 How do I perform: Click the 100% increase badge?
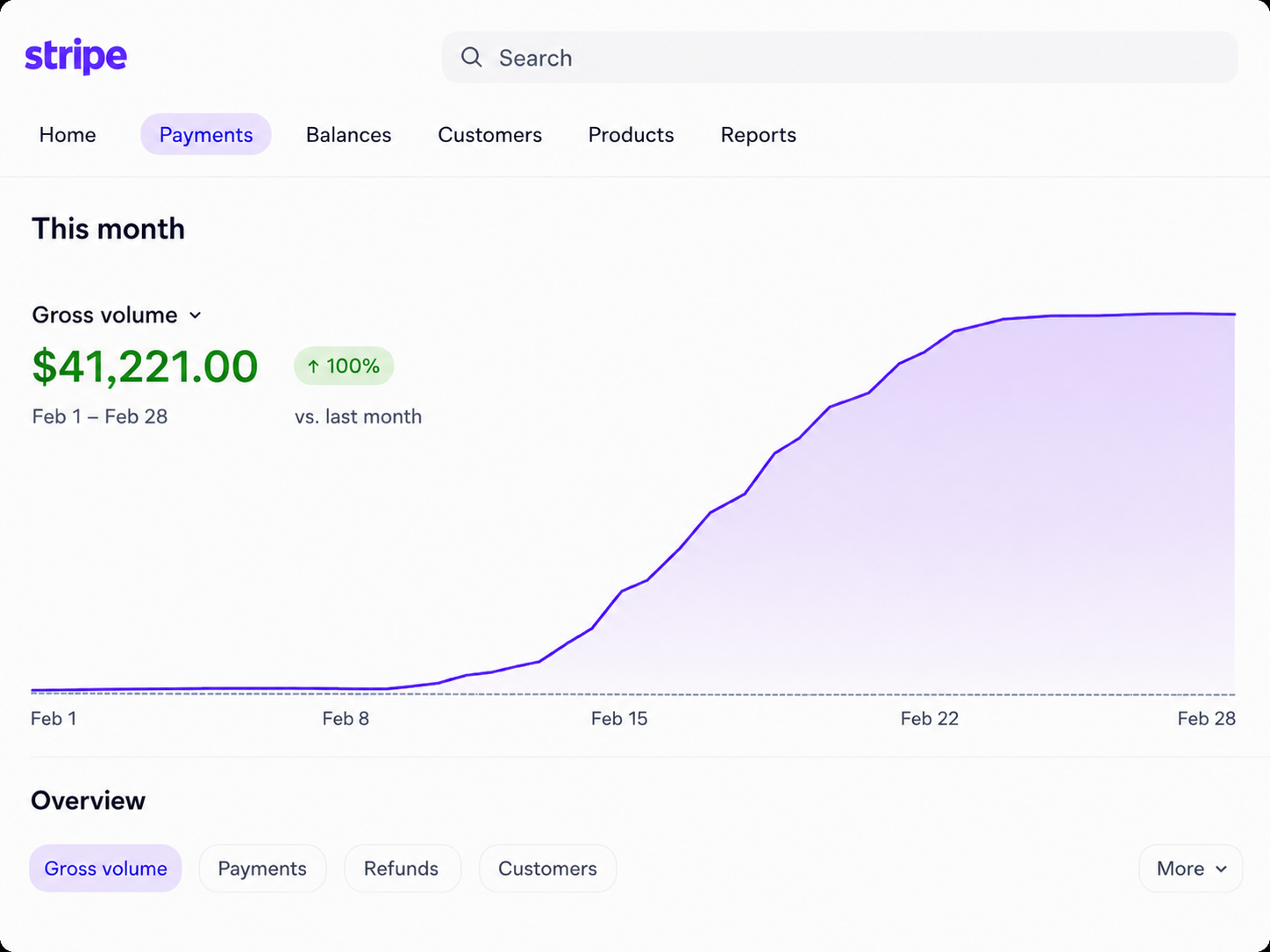click(344, 366)
